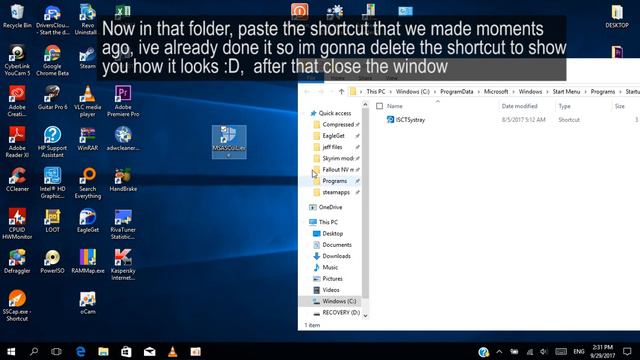Open PowerISO desktop shortcut
640x360 pixels.
(52, 261)
